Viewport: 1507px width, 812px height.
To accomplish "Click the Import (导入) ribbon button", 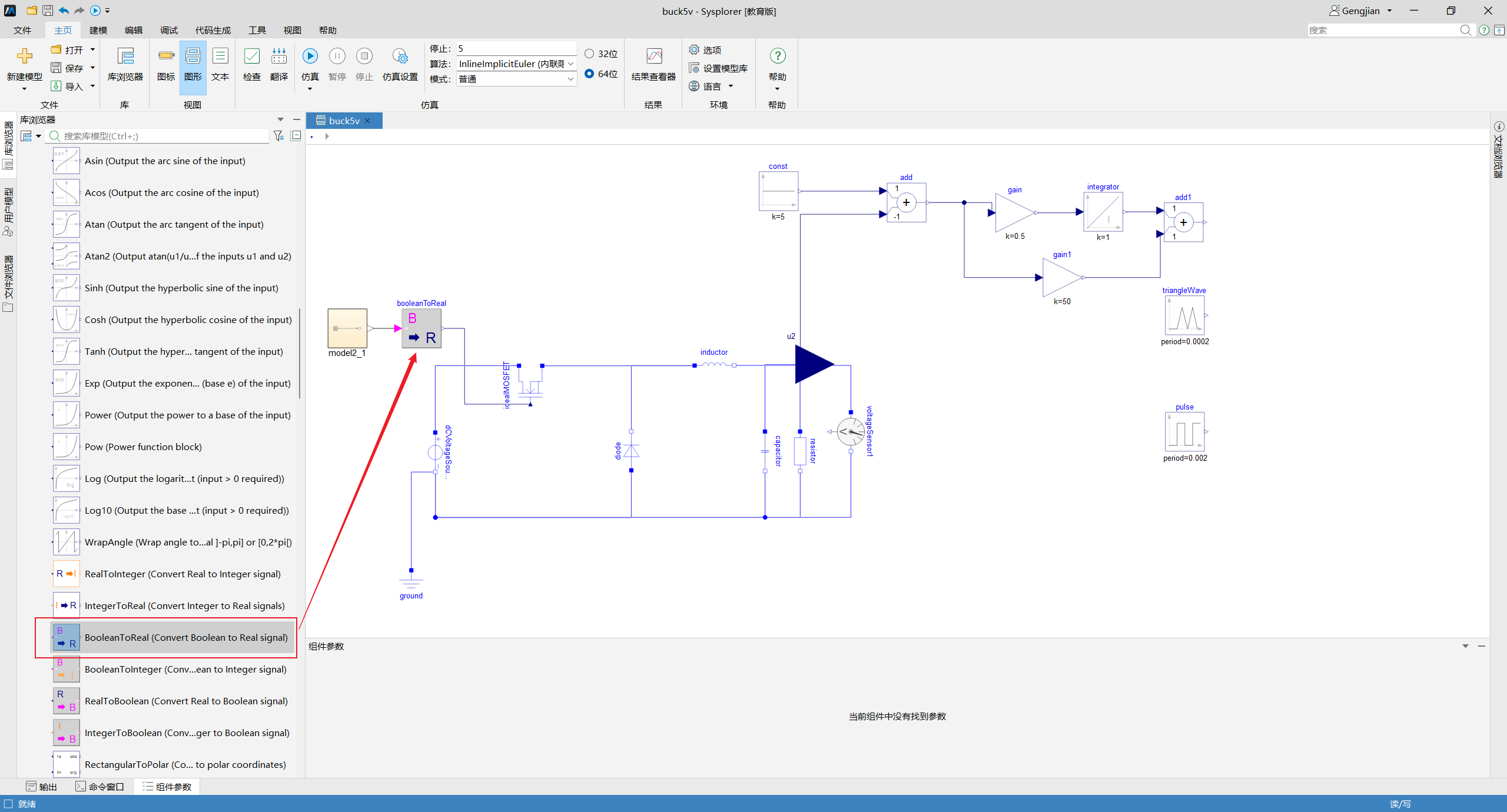I will click(x=67, y=86).
